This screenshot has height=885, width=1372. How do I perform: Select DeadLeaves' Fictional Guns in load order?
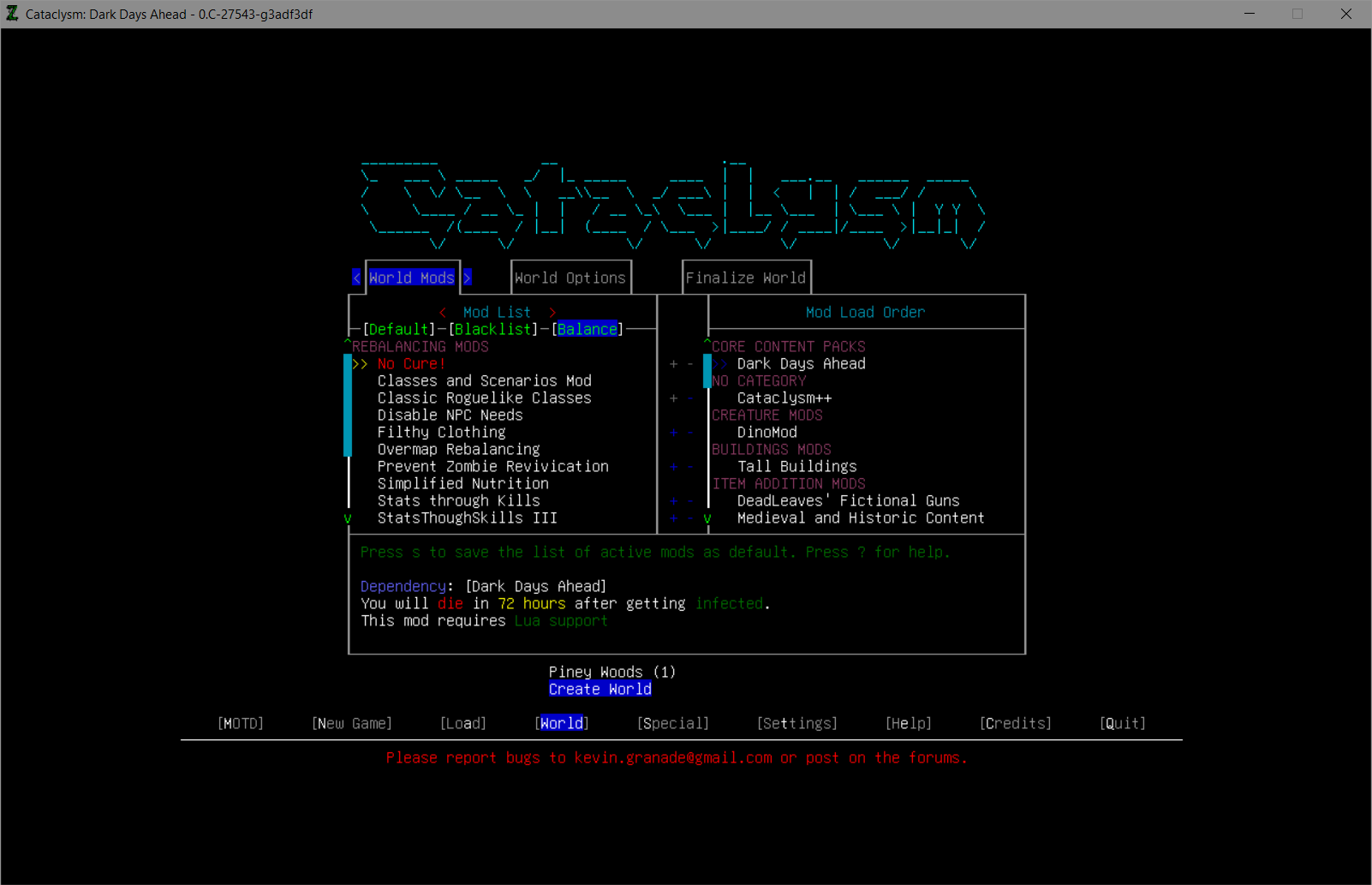click(849, 501)
